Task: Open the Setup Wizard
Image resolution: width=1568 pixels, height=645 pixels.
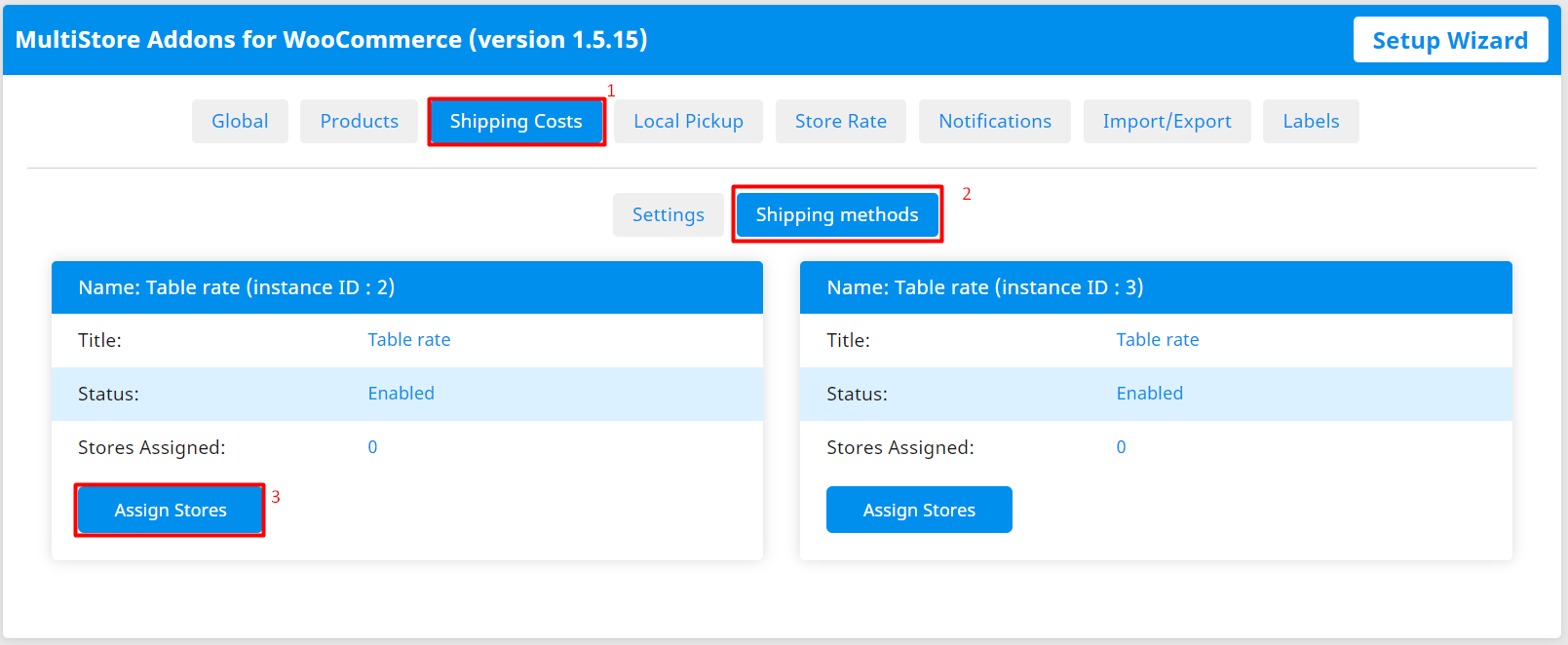Action: [1450, 40]
